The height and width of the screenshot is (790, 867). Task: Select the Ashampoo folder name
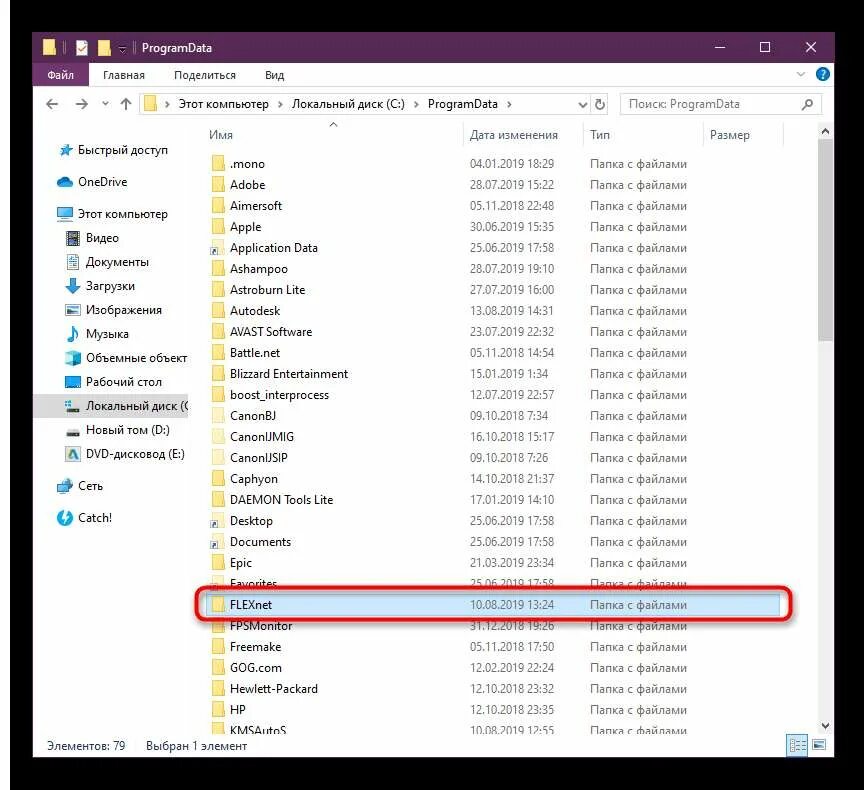tap(259, 269)
